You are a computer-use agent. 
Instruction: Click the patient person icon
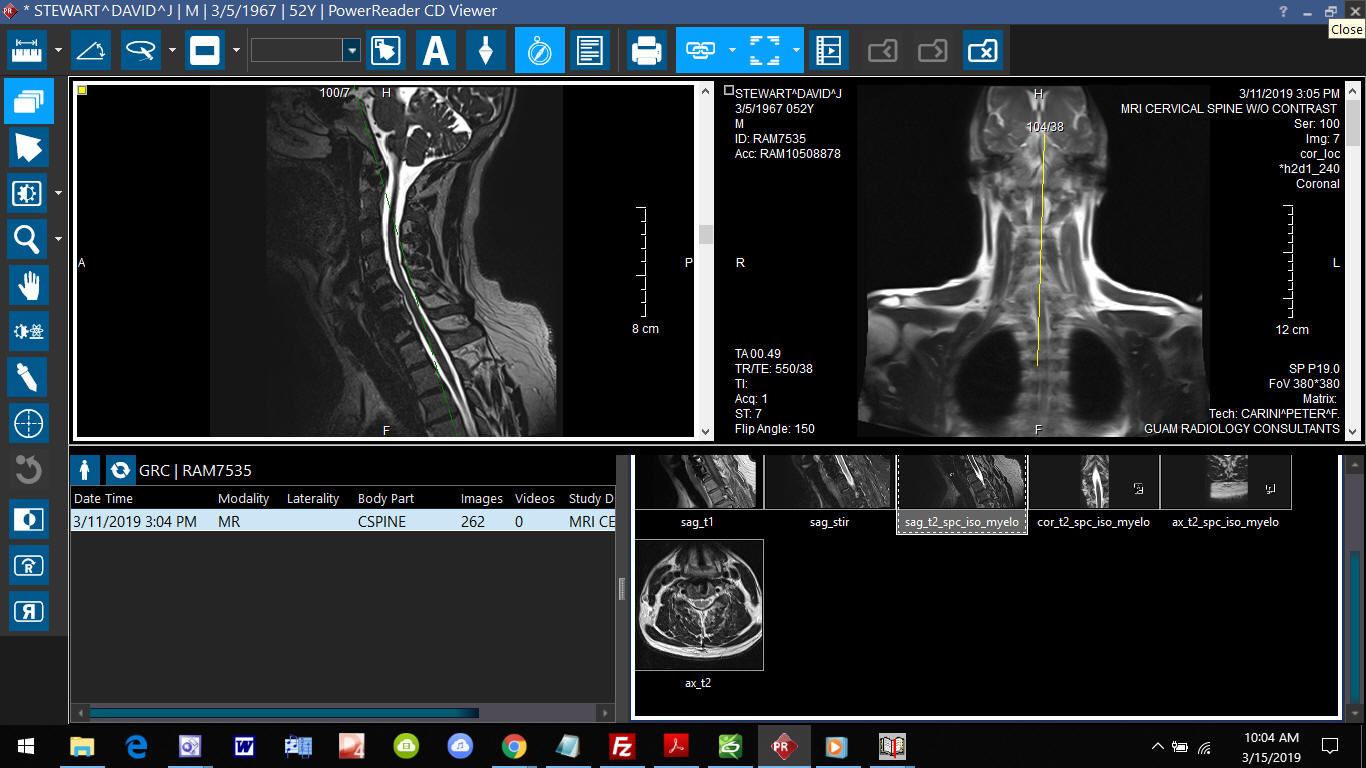[85, 469]
